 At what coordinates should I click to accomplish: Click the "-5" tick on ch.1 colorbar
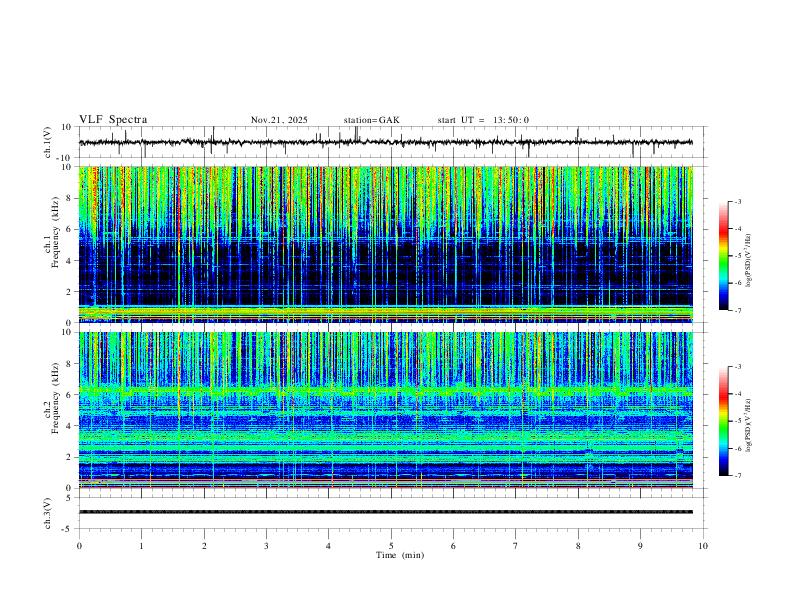click(737, 256)
